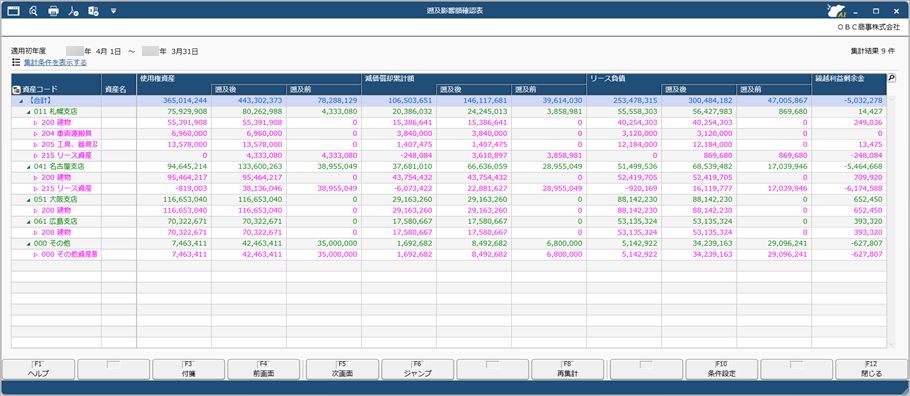Click company name OBC商事株式会社

click(x=868, y=27)
